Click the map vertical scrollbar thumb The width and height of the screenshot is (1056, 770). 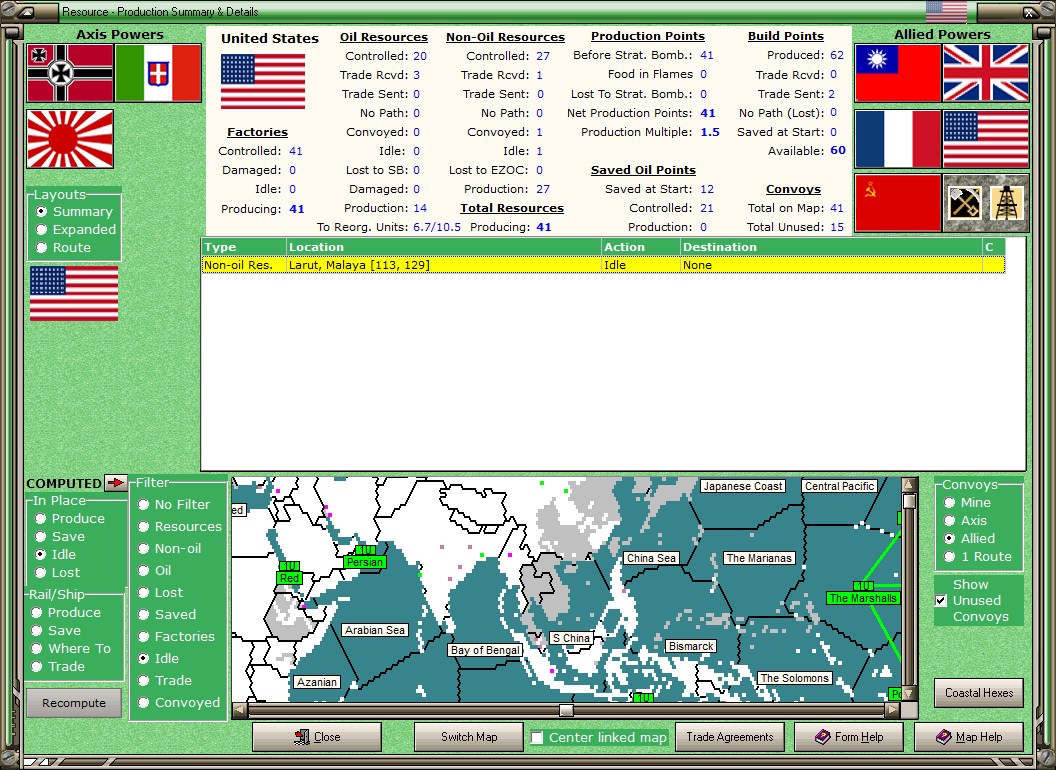point(909,502)
